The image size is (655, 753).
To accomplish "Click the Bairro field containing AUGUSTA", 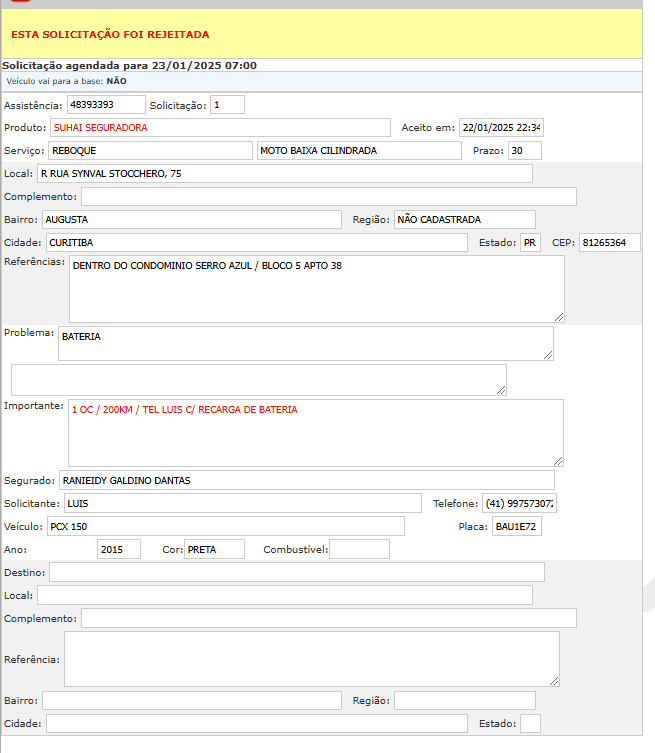I will tap(192, 220).
